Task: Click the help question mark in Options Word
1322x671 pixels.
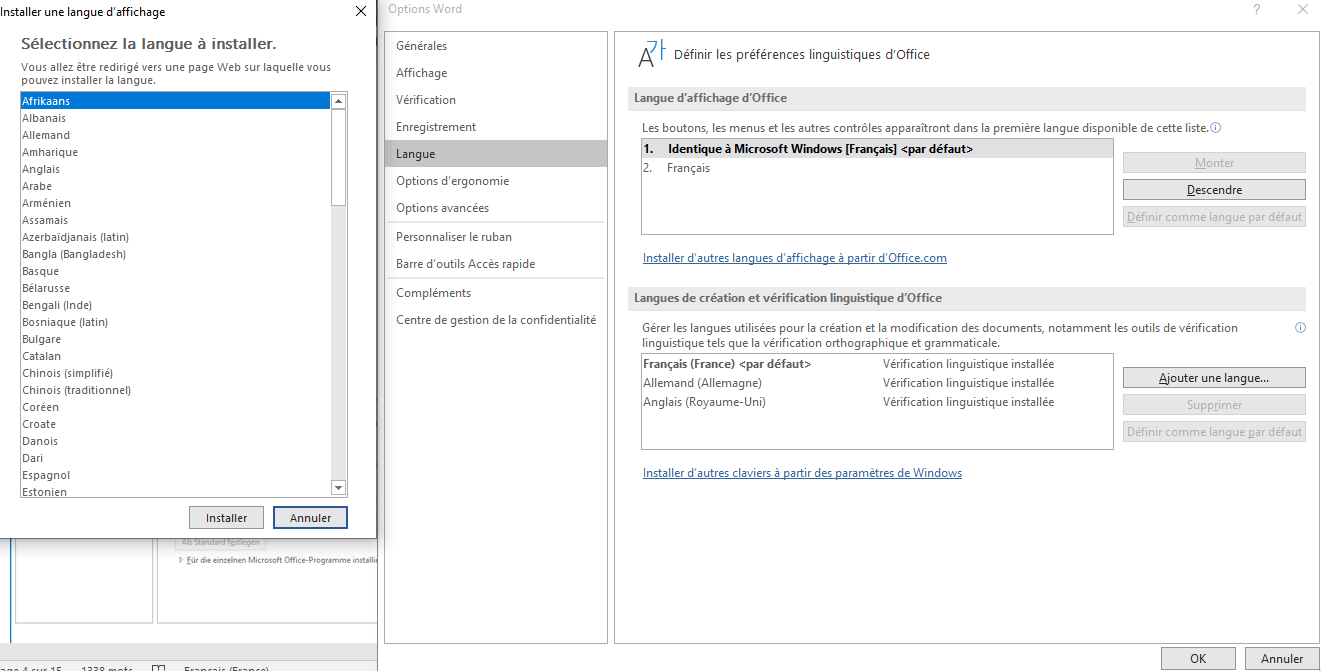Action: 1257,9
